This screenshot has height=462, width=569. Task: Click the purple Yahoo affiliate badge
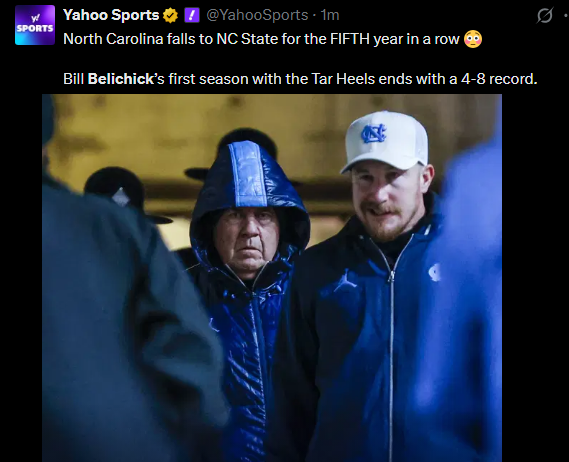pos(192,15)
